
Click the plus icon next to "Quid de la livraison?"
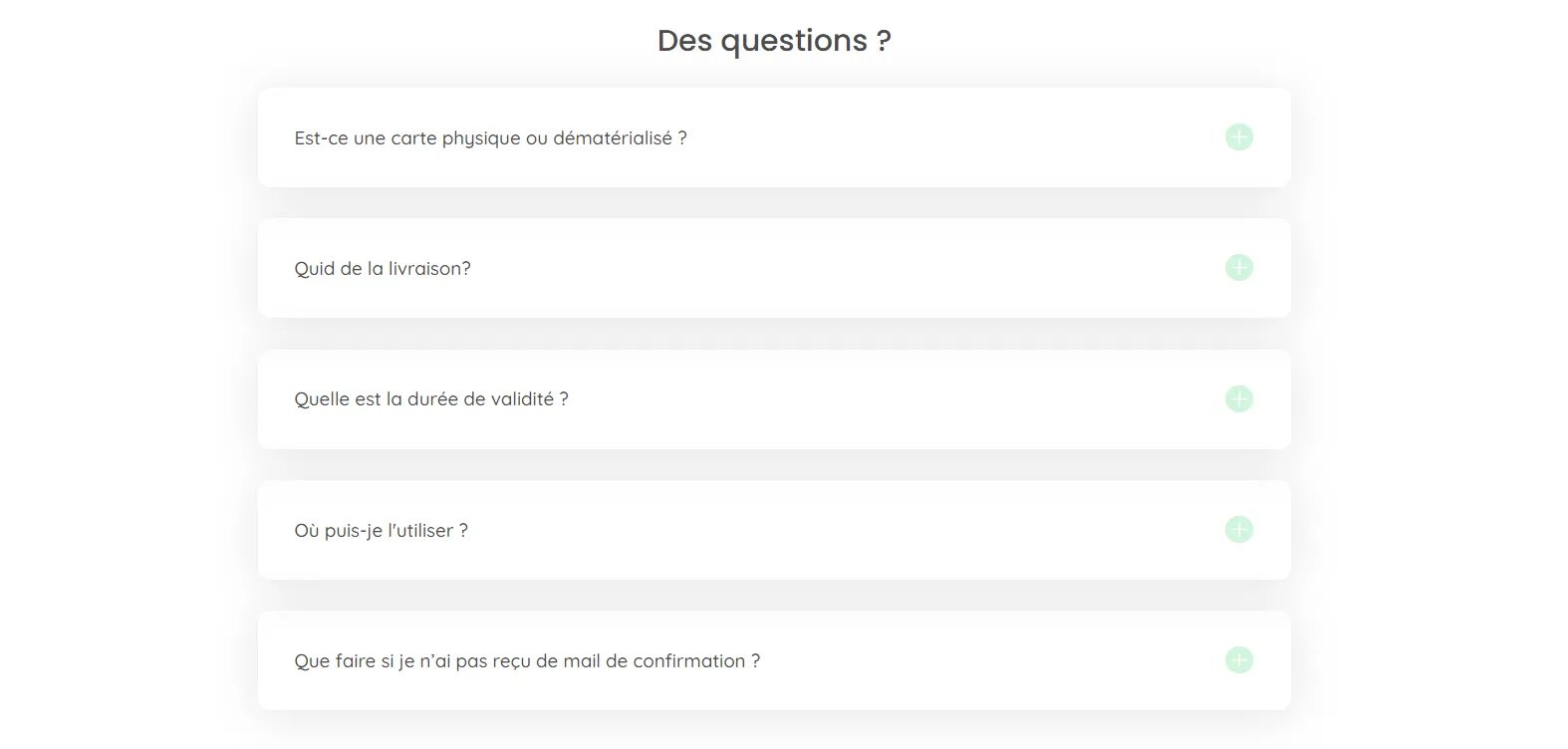[x=1238, y=268]
